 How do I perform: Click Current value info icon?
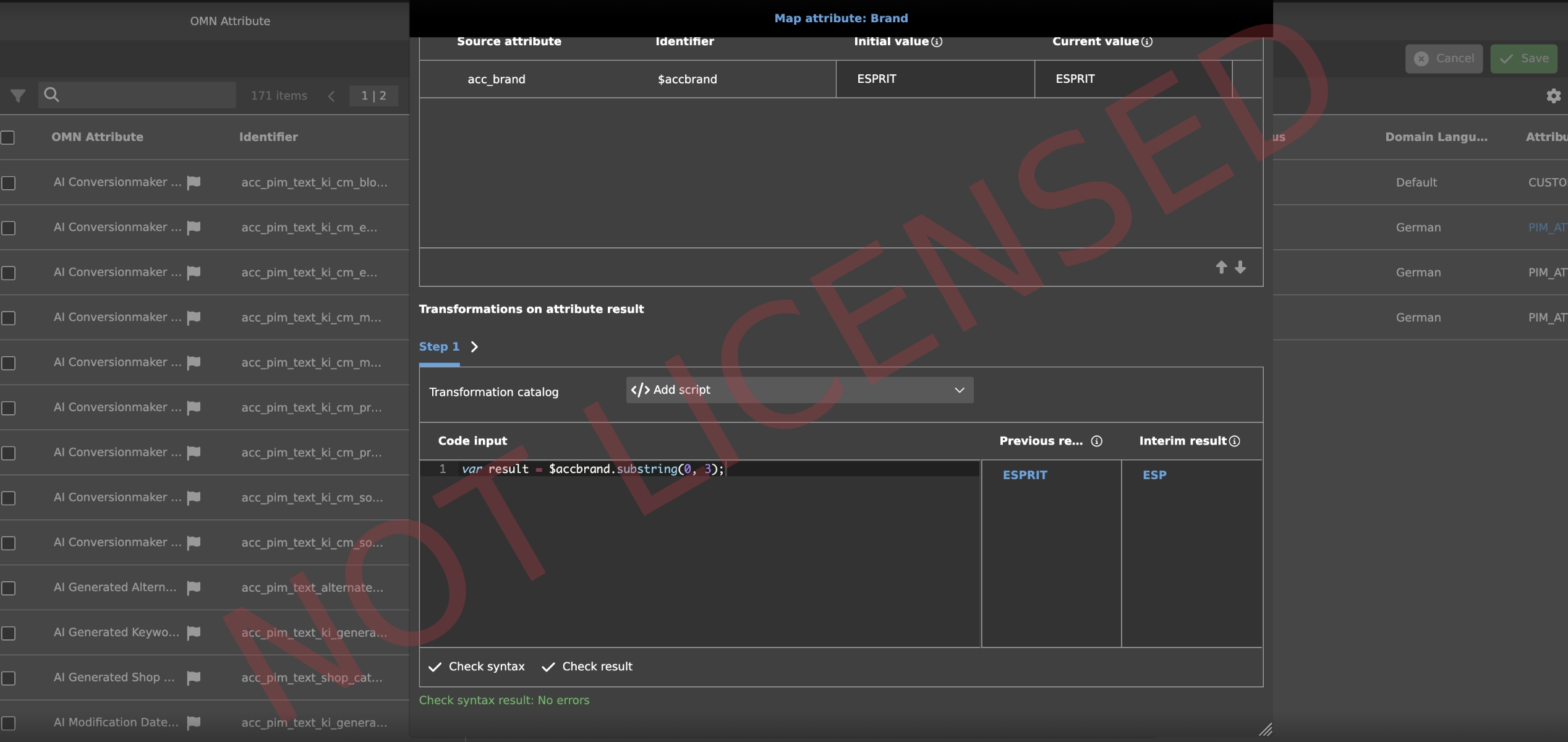coord(1147,42)
